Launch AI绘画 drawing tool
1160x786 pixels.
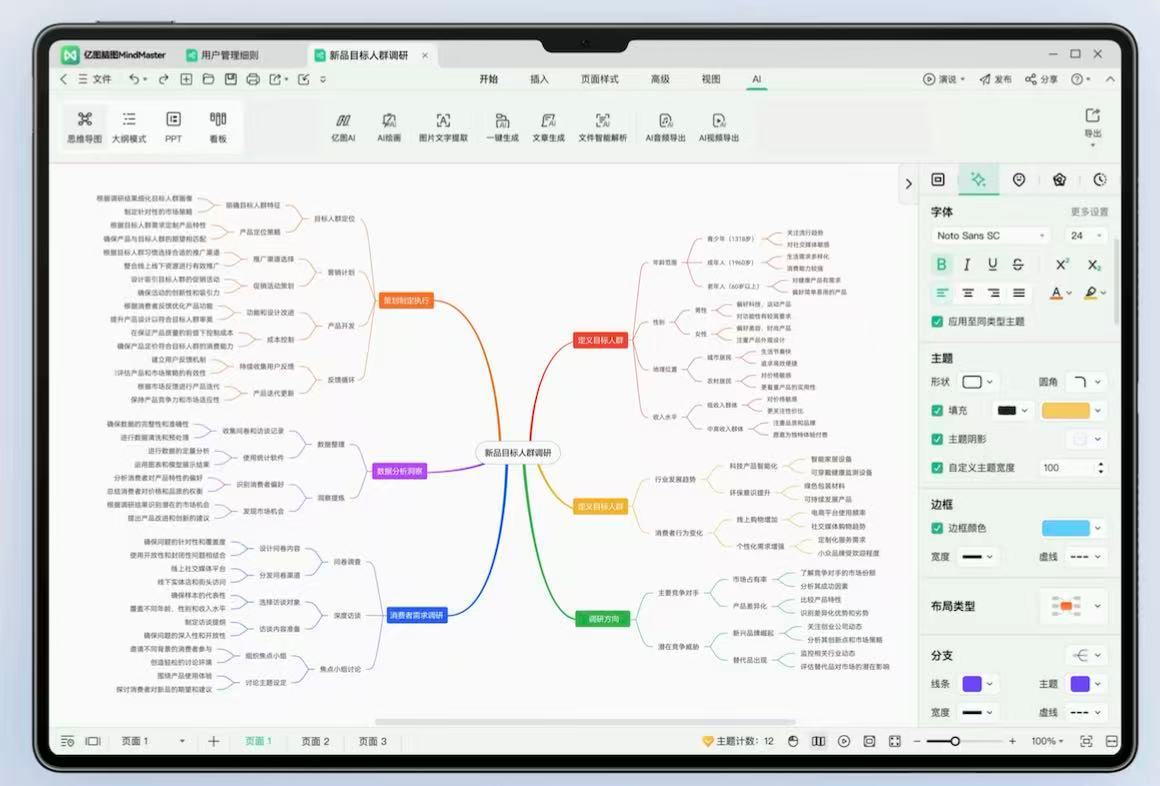tap(389, 127)
